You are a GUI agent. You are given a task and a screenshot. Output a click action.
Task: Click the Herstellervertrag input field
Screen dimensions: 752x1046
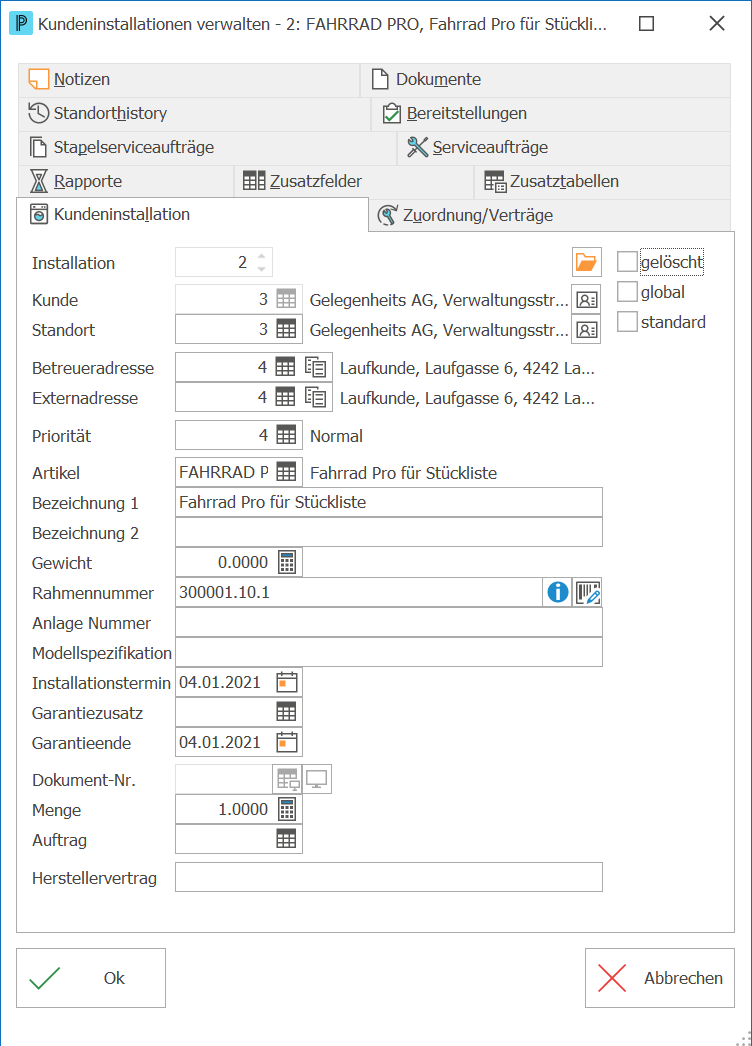pos(388,877)
